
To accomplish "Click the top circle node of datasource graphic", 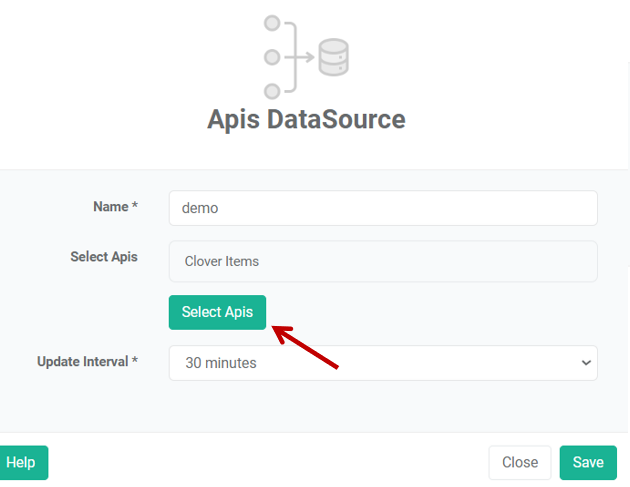I will [x=272, y=23].
